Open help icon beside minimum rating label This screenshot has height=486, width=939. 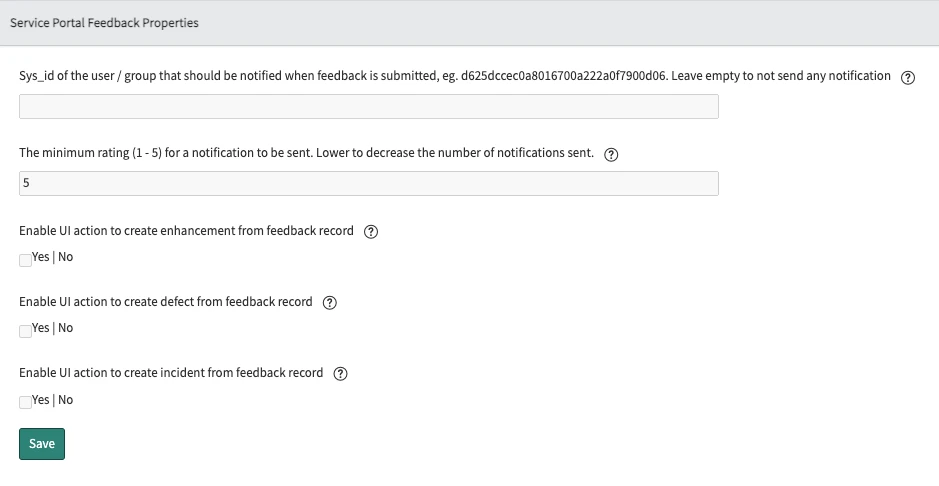pyautogui.click(x=612, y=155)
